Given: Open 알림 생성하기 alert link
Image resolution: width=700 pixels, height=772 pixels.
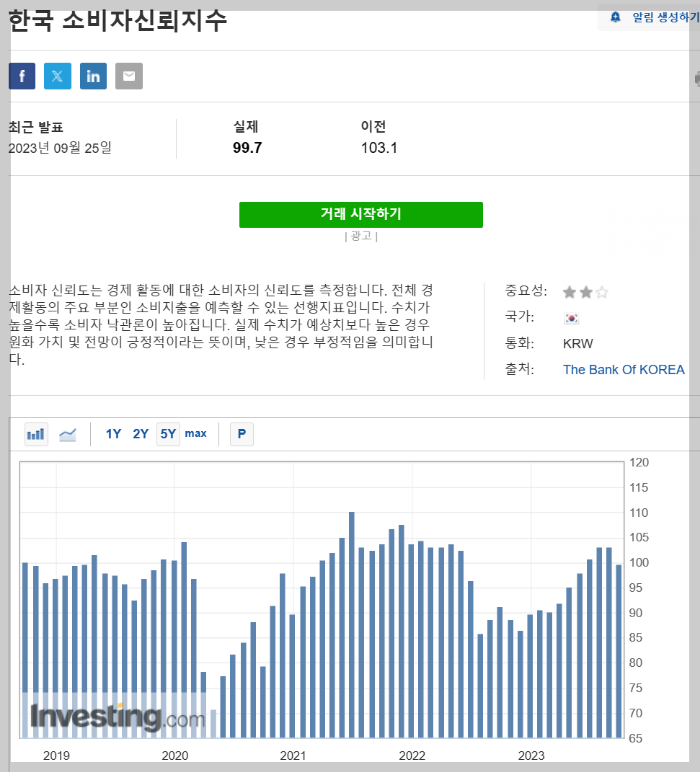Looking at the screenshot, I should (666, 17).
